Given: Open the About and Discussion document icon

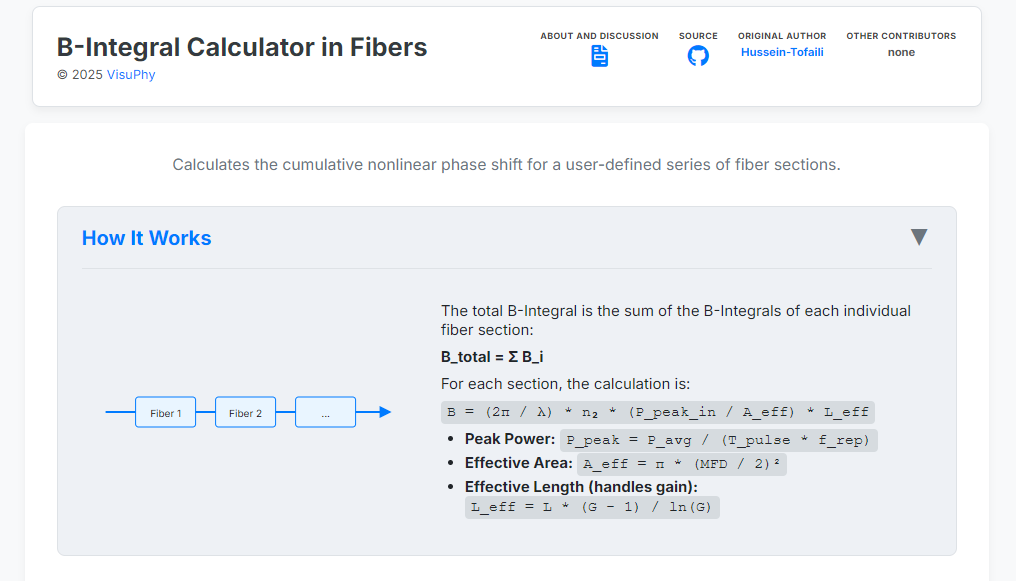Looking at the screenshot, I should click(x=599, y=57).
